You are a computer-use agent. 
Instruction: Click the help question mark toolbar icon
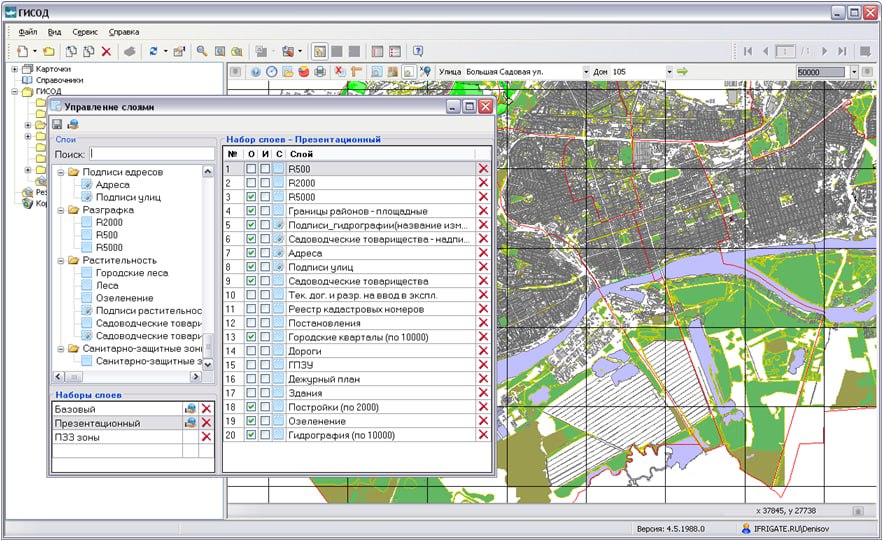click(x=418, y=51)
